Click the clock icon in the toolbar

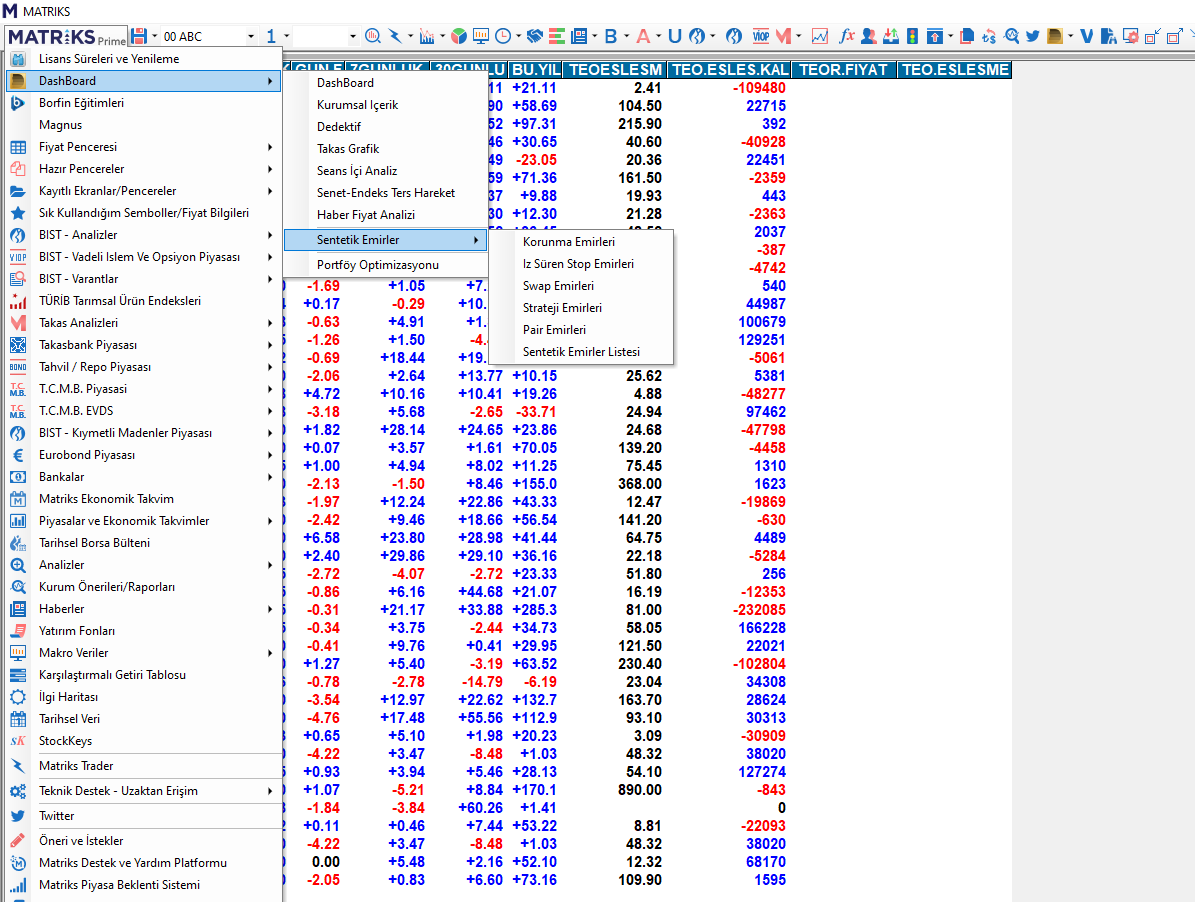click(x=502, y=36)
